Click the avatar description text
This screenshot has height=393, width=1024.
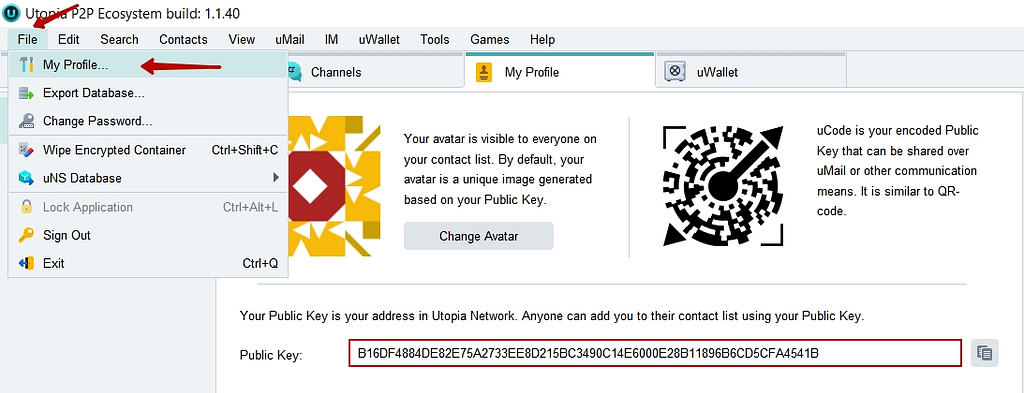[x=500, y=170]
